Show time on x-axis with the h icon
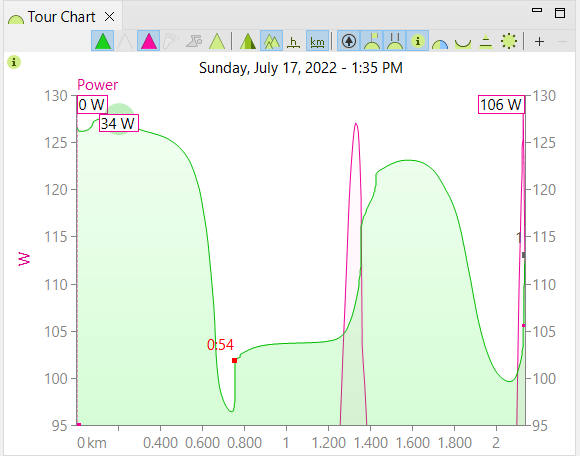Screen dimensions: 580x456 (x=294, y=41)
